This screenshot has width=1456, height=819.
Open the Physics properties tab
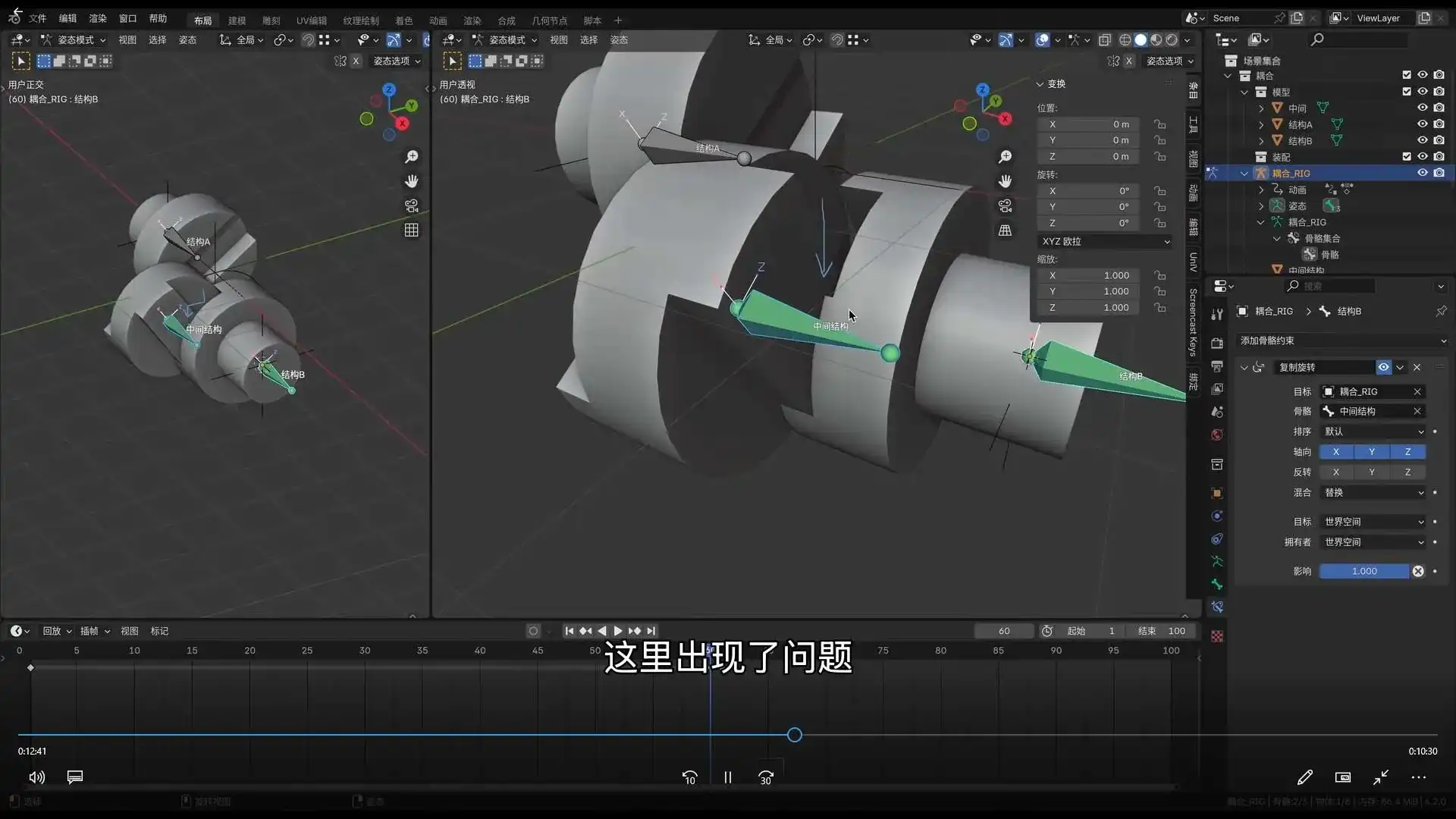click(1217, 515)
